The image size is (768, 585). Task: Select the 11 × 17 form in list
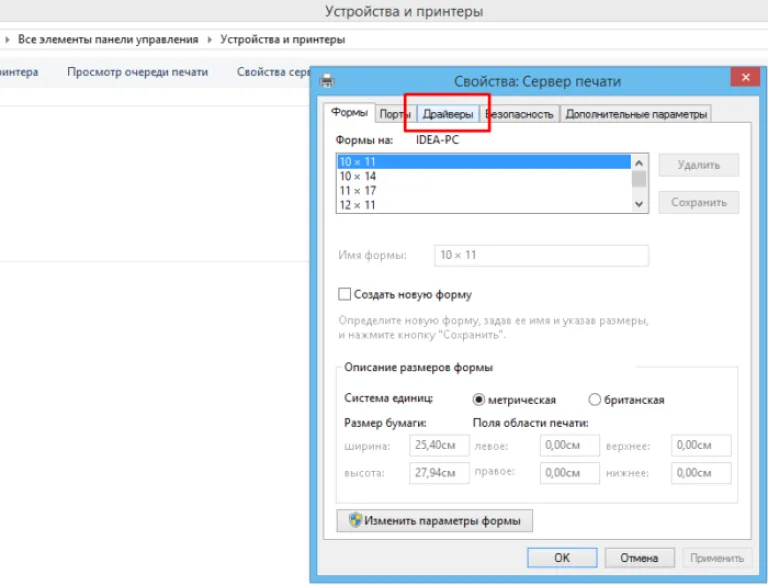click(x=484, y=190)
